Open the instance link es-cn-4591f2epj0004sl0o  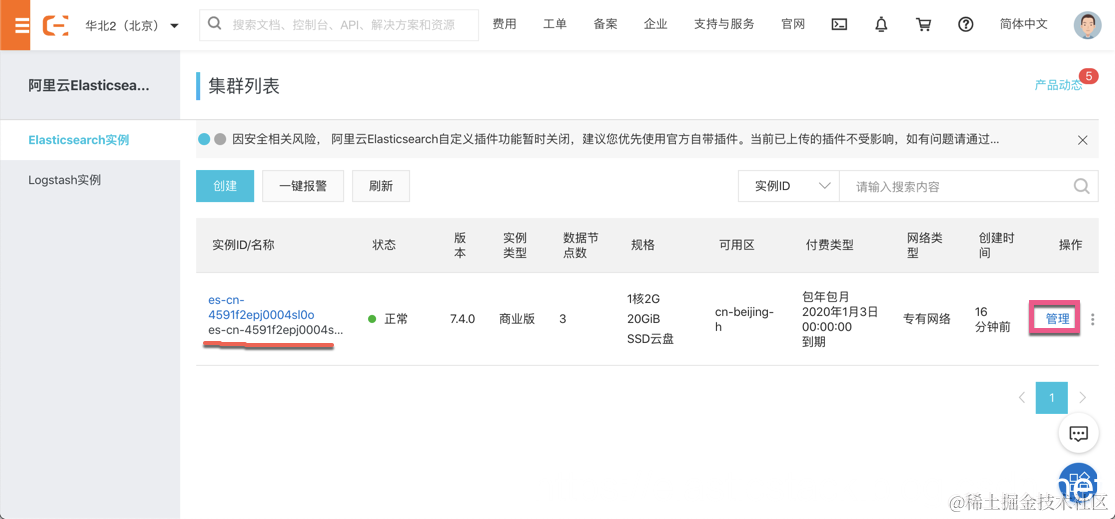tap(261, 307)
